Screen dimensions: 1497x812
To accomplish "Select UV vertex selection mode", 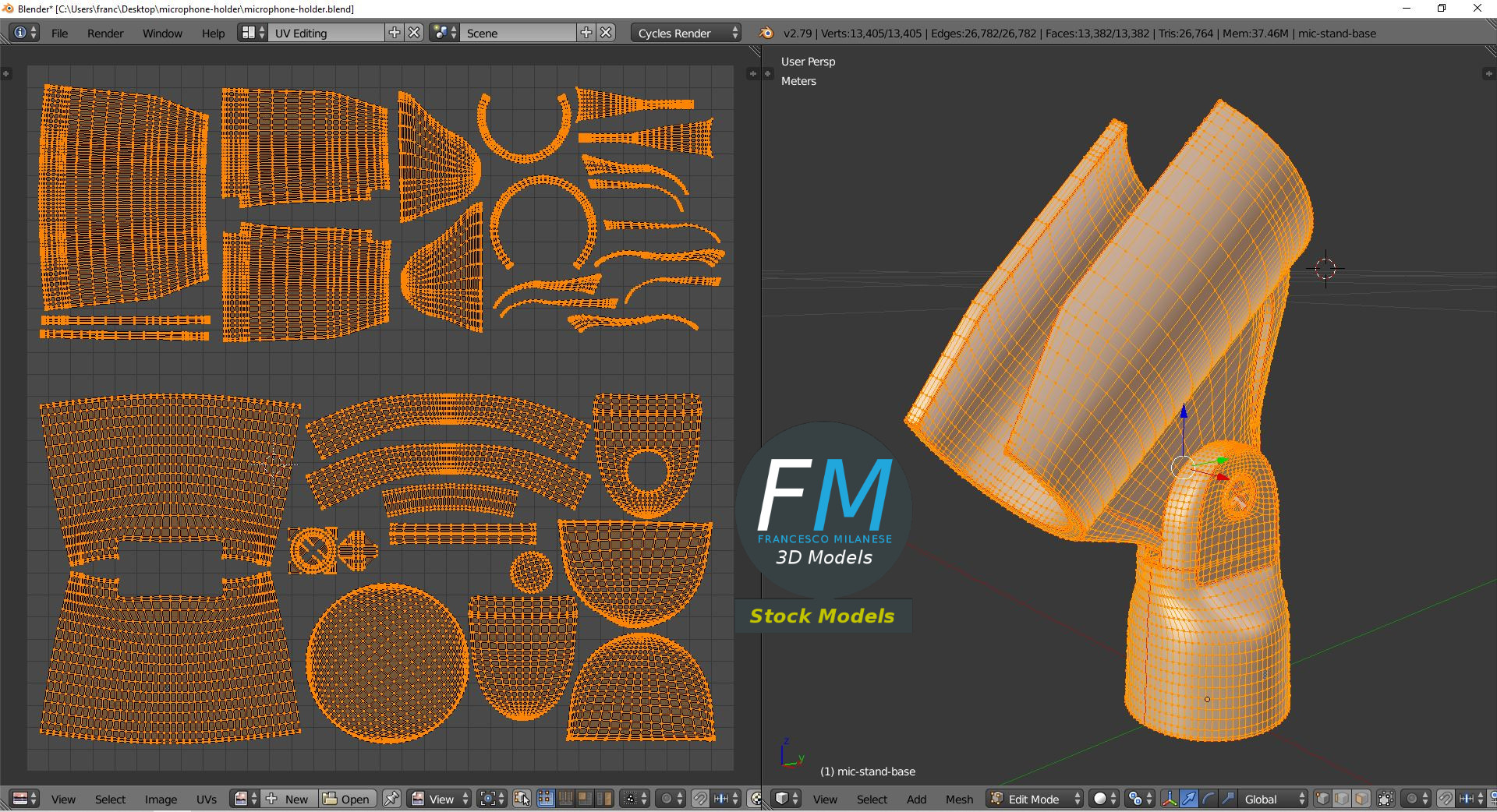I will (546, 799).
